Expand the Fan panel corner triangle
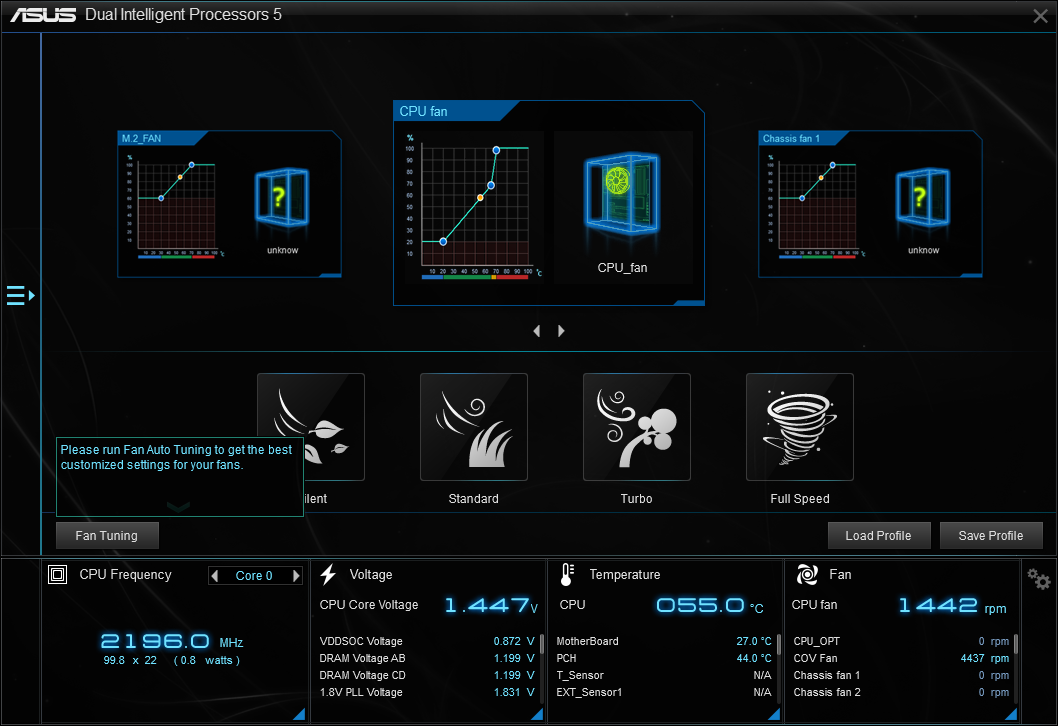1058x726 pixels. pyautogui.click(x=1011, y=714)
